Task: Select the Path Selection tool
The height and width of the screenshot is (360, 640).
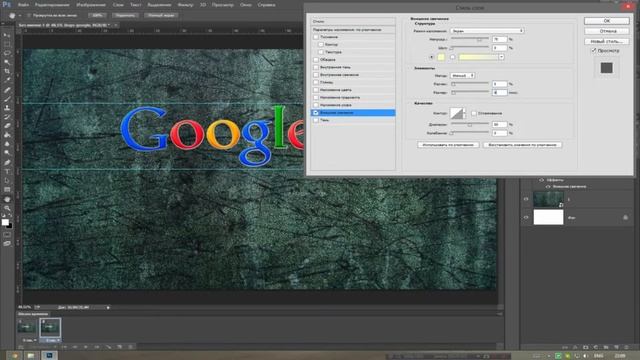Action: point(7,180)
